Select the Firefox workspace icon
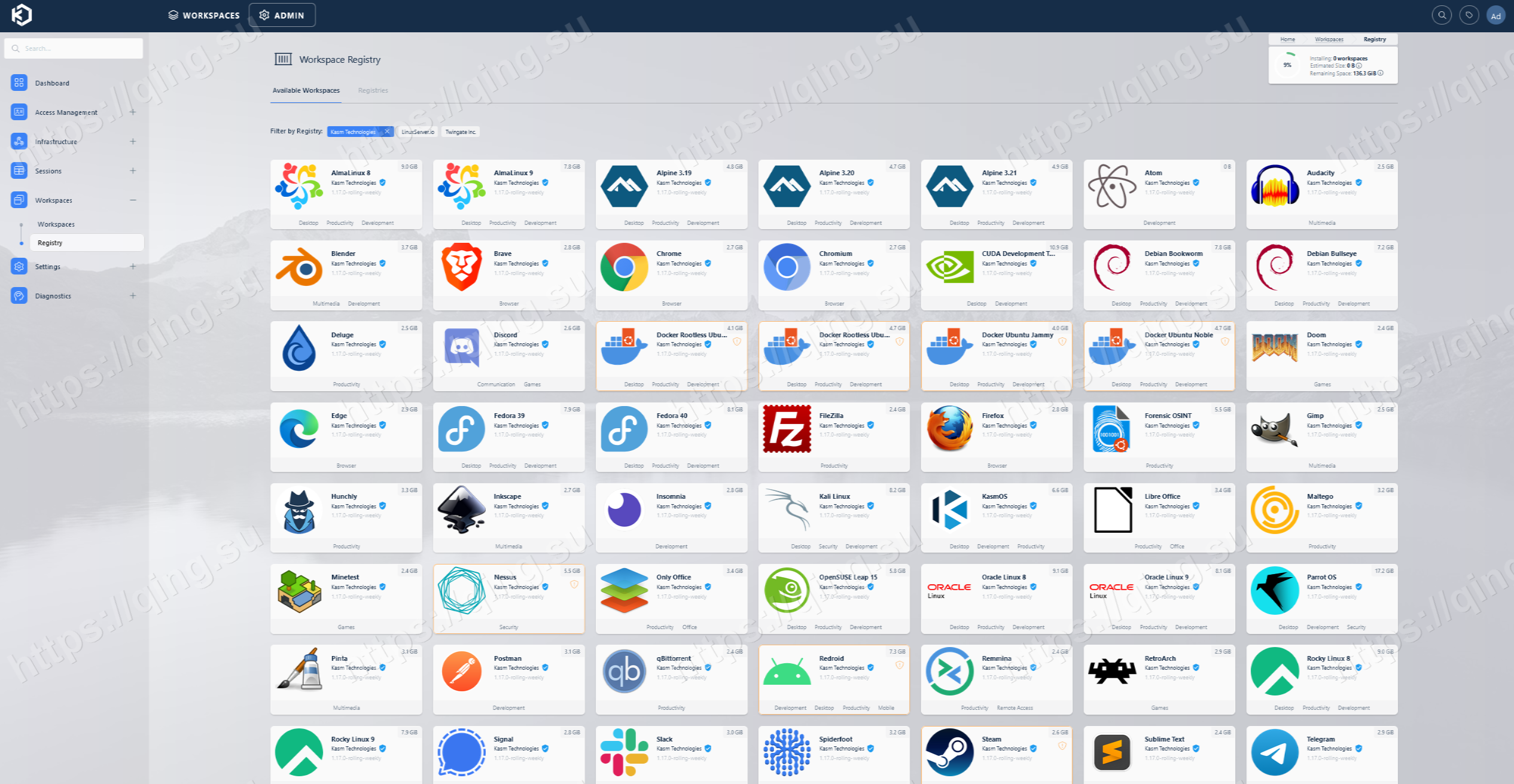 click(949, 429)
